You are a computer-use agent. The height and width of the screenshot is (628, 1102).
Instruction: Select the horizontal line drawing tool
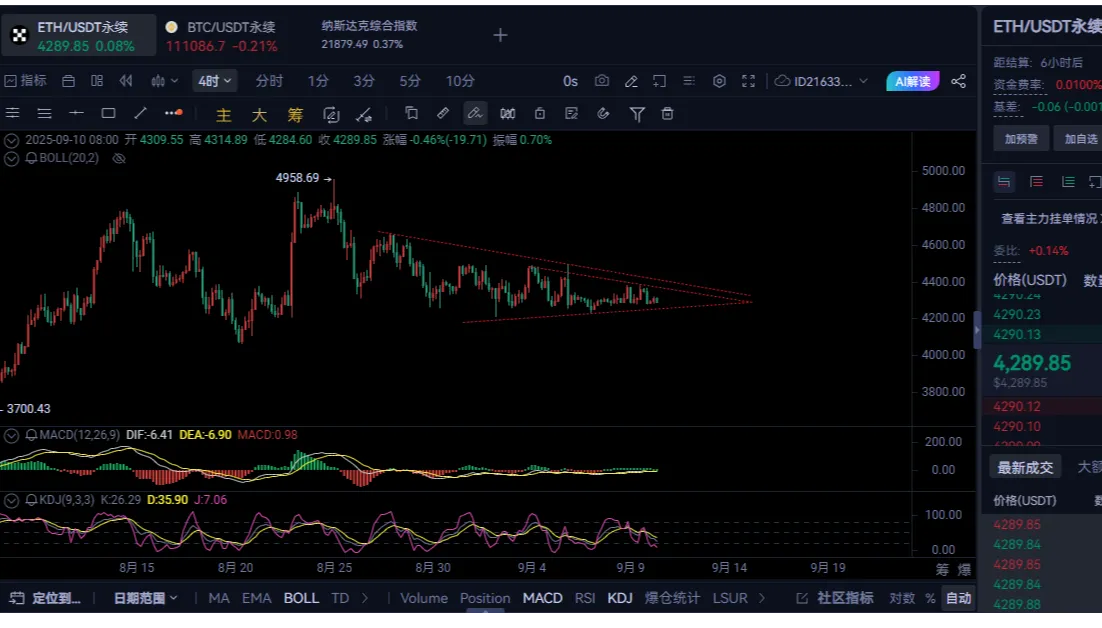[76, 113]
